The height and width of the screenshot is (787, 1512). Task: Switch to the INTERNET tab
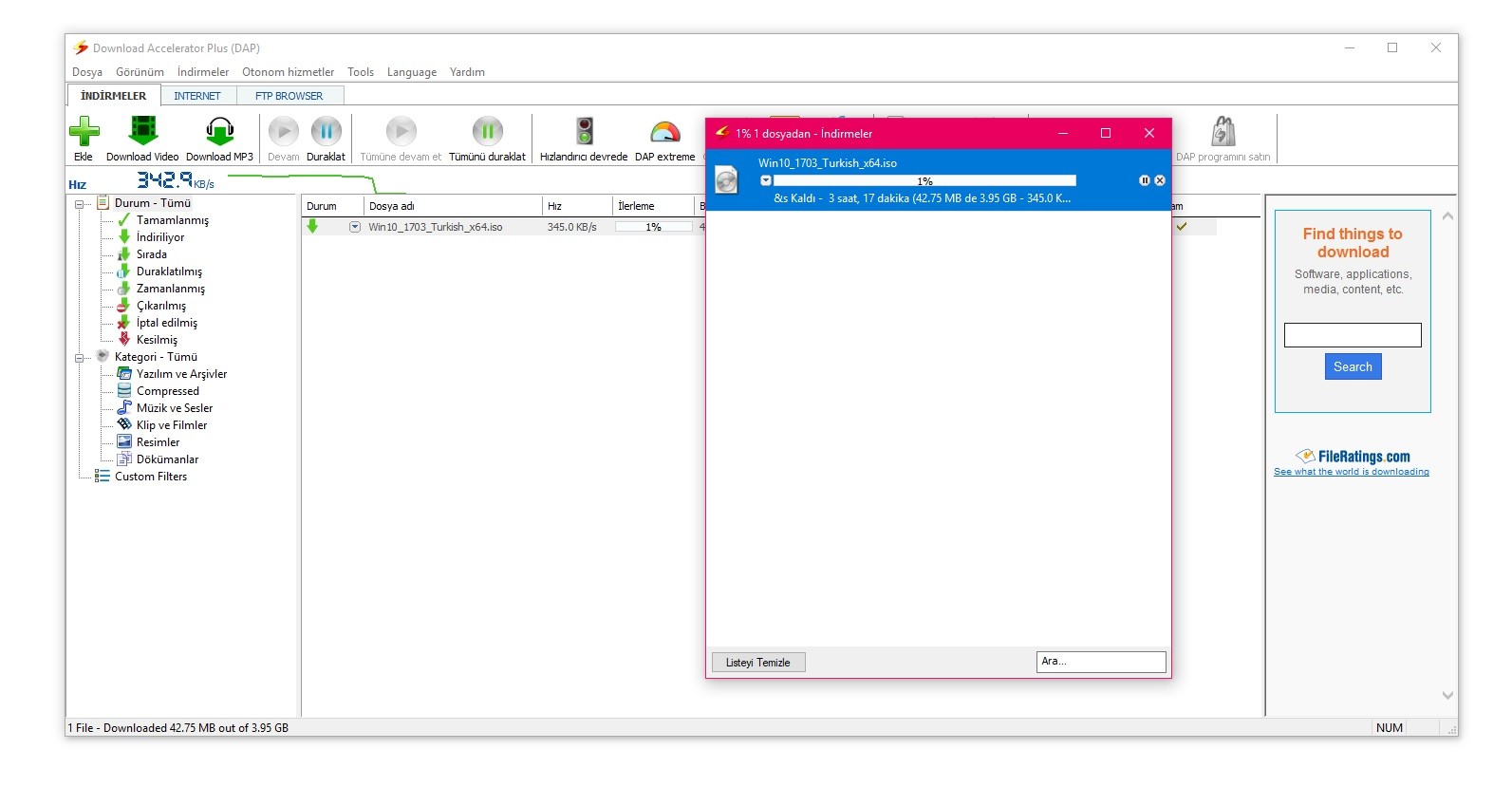click(197, 96)
